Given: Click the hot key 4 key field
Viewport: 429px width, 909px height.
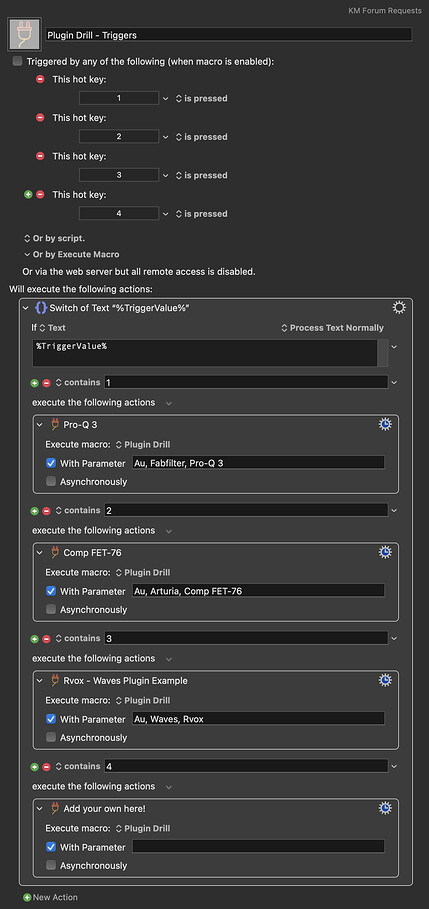Looking at the screenshot, I should point(119,213).
